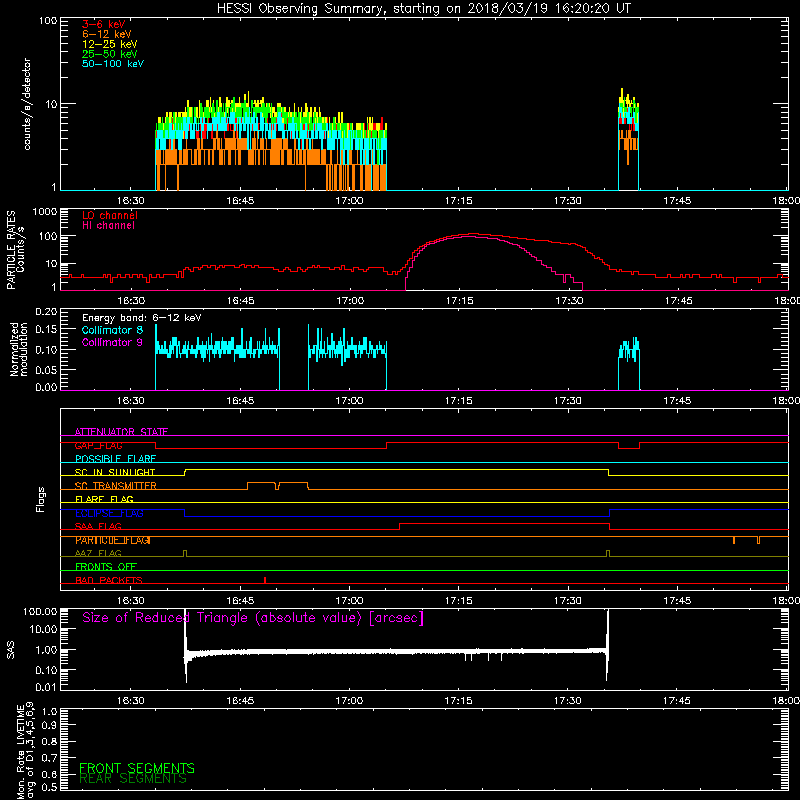Select the 25-50 keV legend label

pyautogui.click(x=110, y=54)
